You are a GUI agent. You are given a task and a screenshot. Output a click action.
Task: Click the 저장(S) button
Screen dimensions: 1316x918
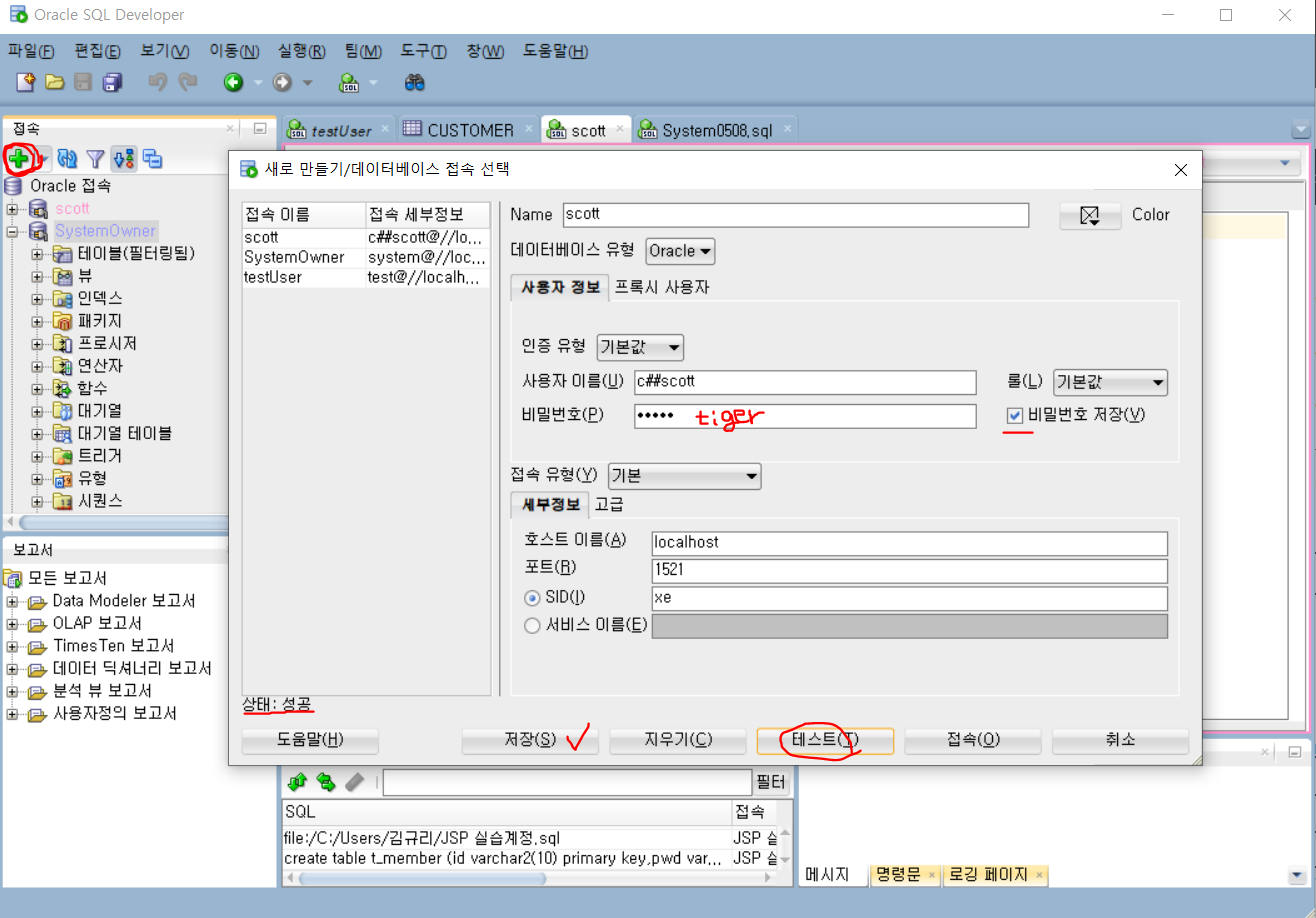point(529,740)
